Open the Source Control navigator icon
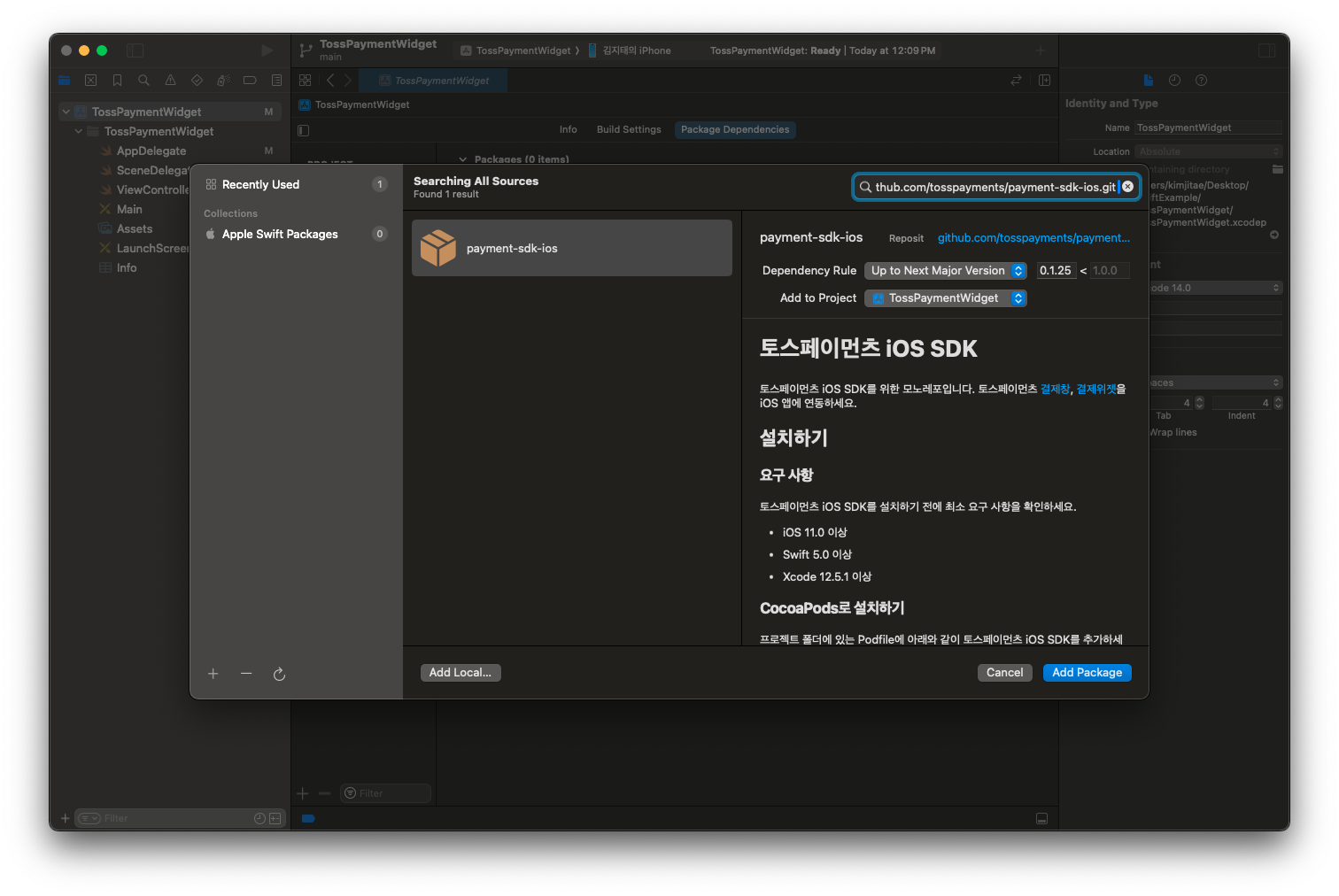 coord(90,80)
